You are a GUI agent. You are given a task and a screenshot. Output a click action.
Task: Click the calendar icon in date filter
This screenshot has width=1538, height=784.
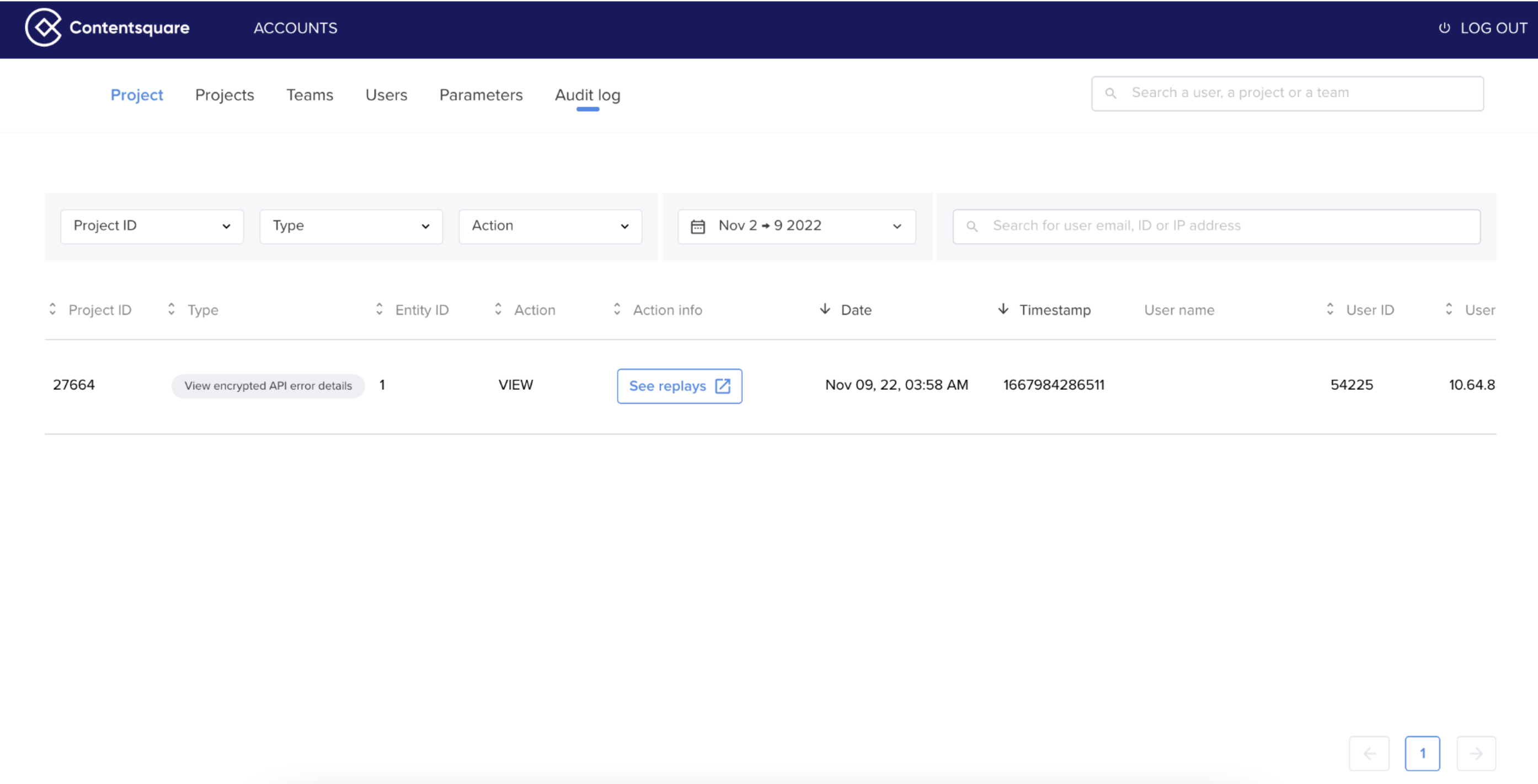click(x=698, y=225)
